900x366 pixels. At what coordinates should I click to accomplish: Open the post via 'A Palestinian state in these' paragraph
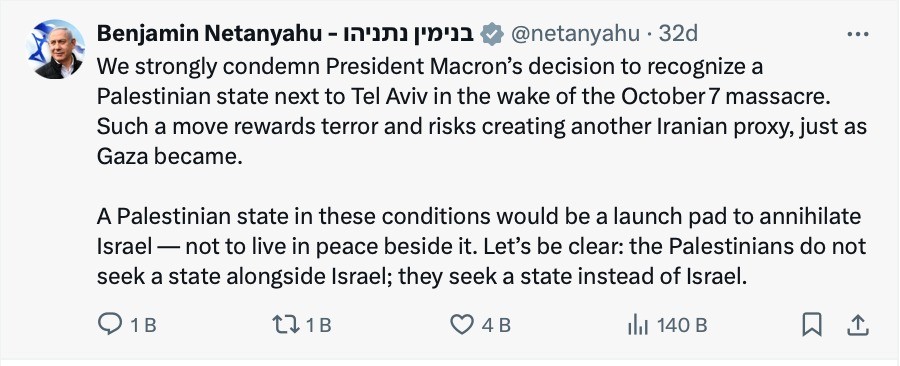pyautogui.click(x=482, y=247)
